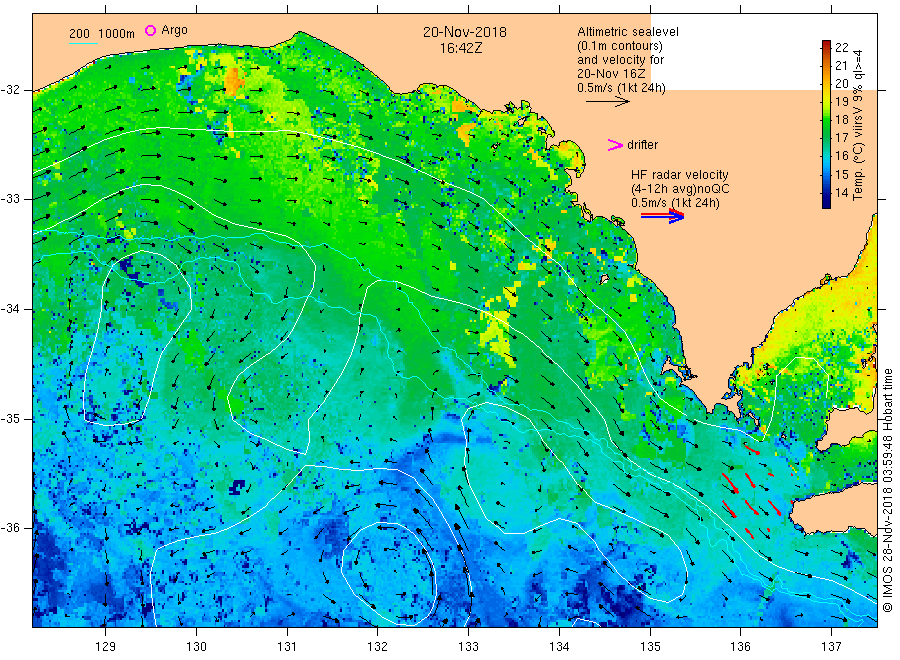Click the 22 degree mark on color bar
The image size is (900, 660).
click(x=841, y=48)
